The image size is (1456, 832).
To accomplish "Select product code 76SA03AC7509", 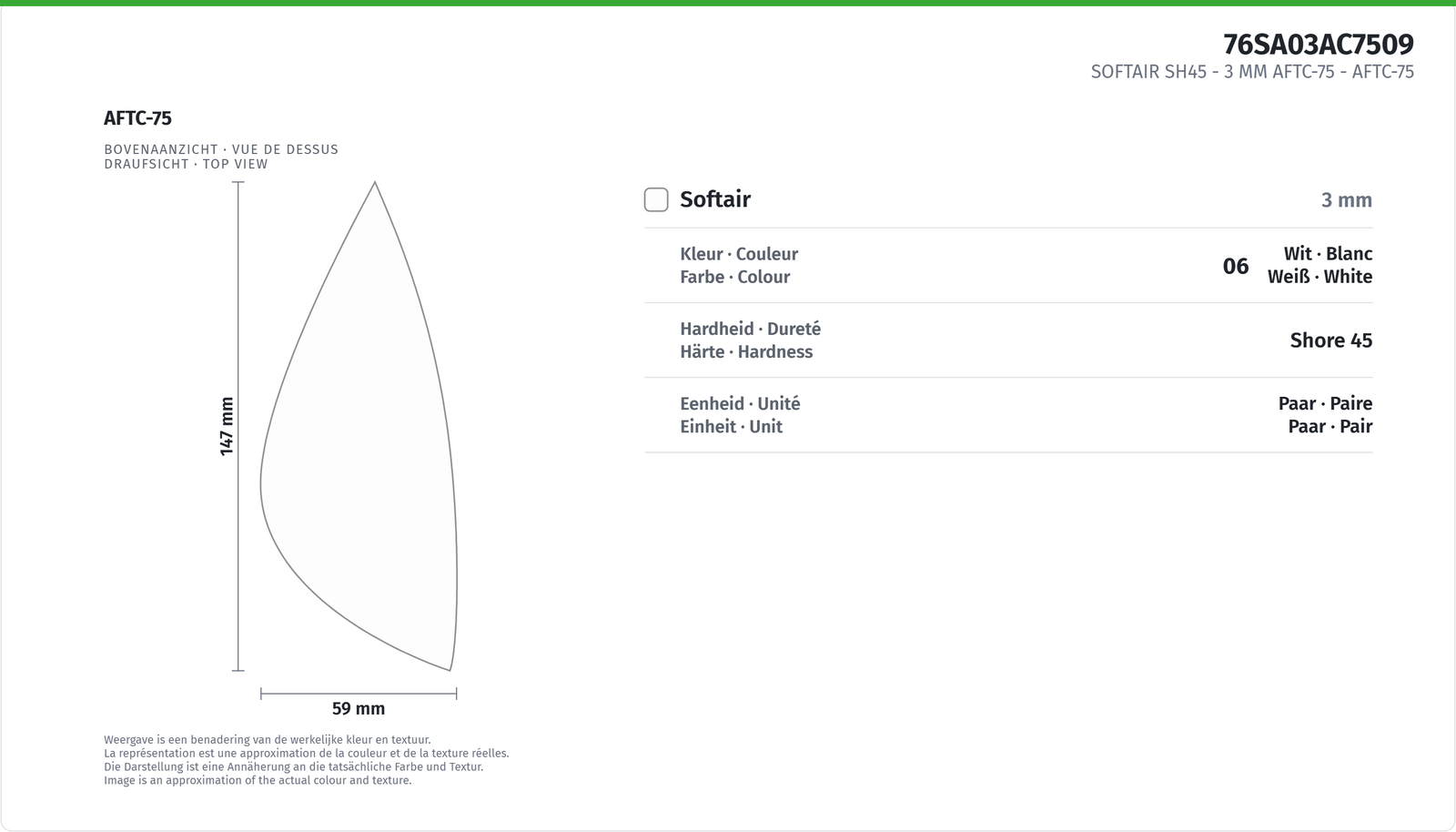I will (1318, 44).
